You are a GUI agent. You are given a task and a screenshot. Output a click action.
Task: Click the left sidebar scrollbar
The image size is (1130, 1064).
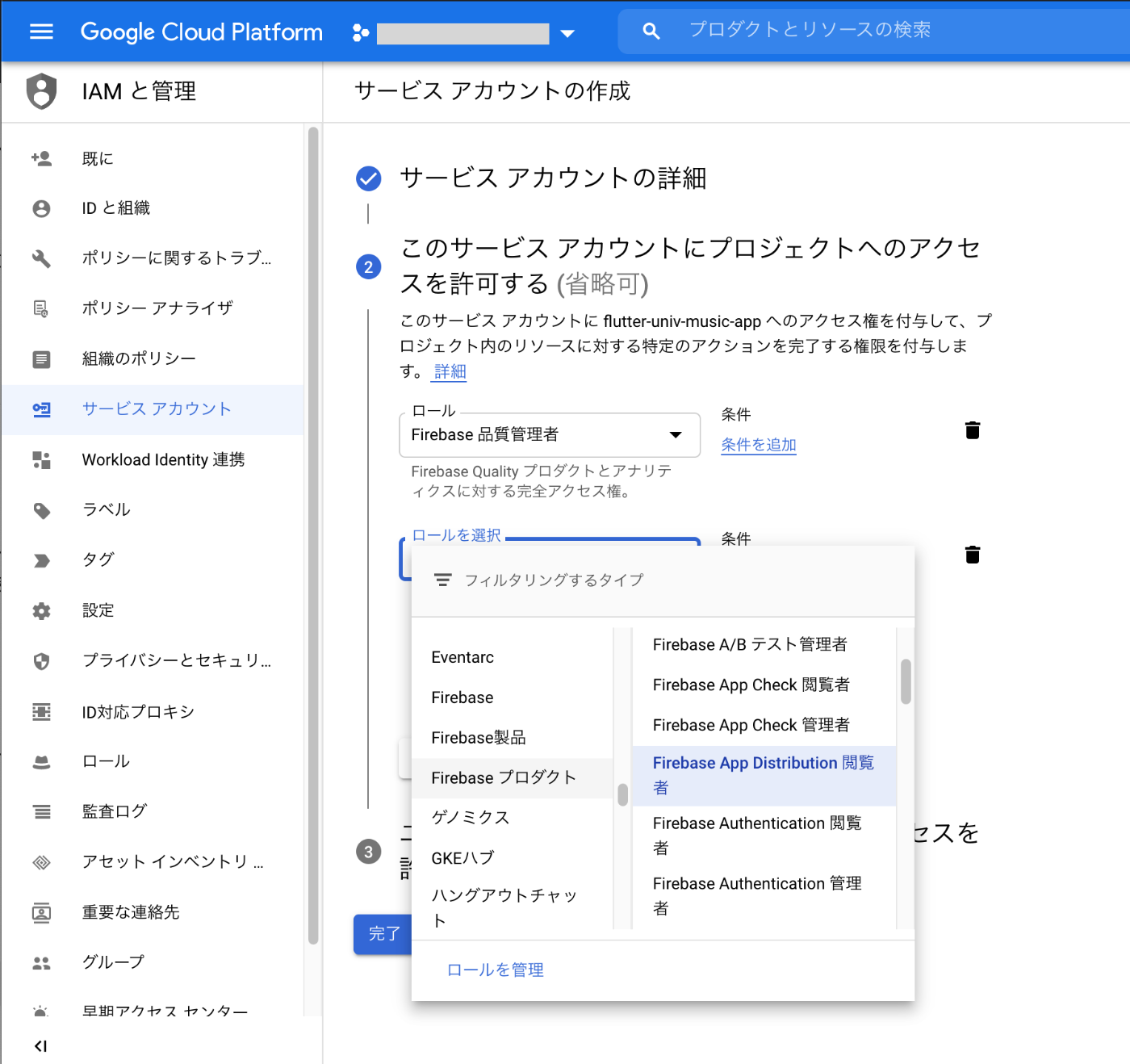point(313,534)
